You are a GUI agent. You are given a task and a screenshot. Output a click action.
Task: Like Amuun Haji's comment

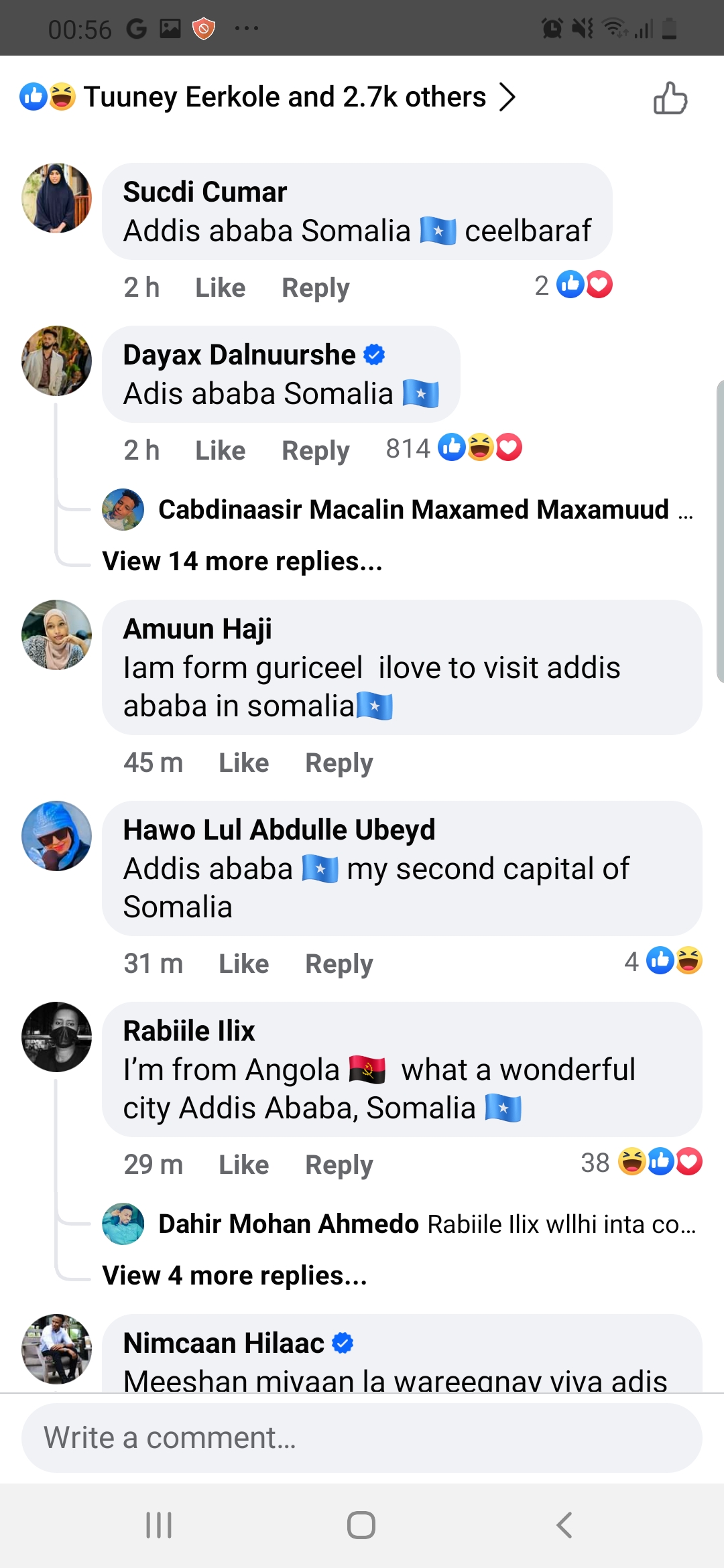point(243,763)
